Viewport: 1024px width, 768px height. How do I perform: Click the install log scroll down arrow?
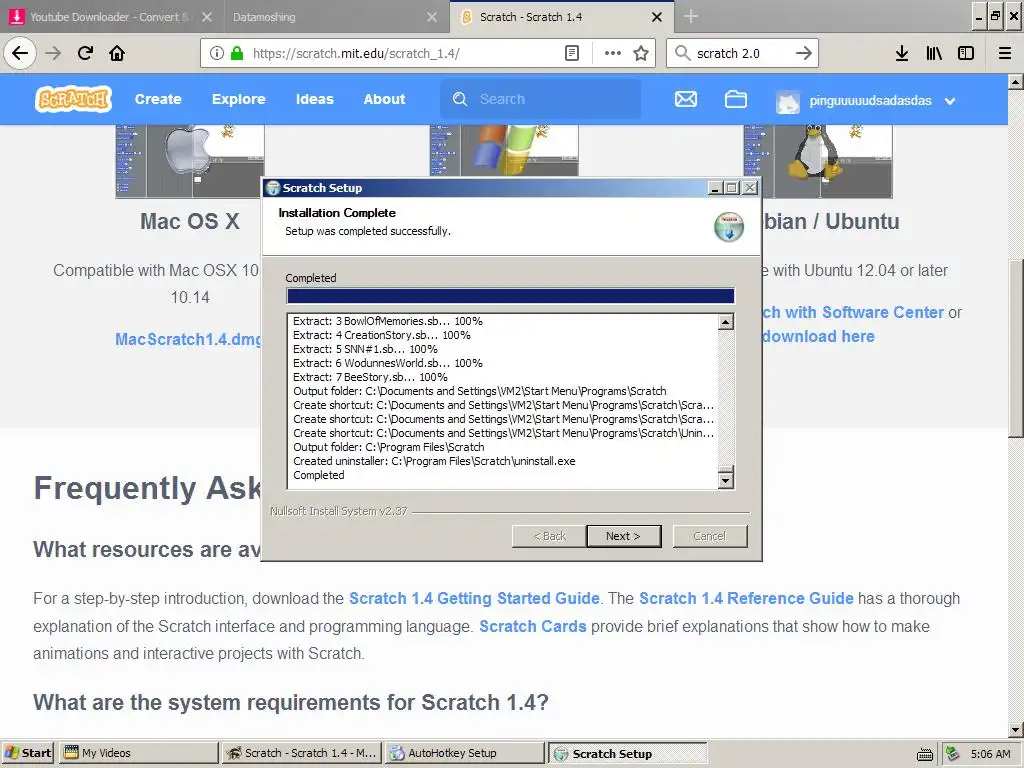click(x=726, y=481)
